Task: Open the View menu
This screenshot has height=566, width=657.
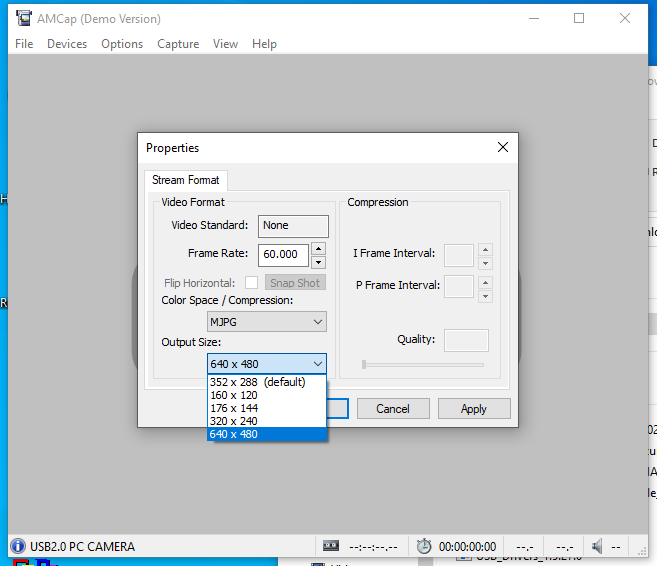Action: tap(225, 44)
